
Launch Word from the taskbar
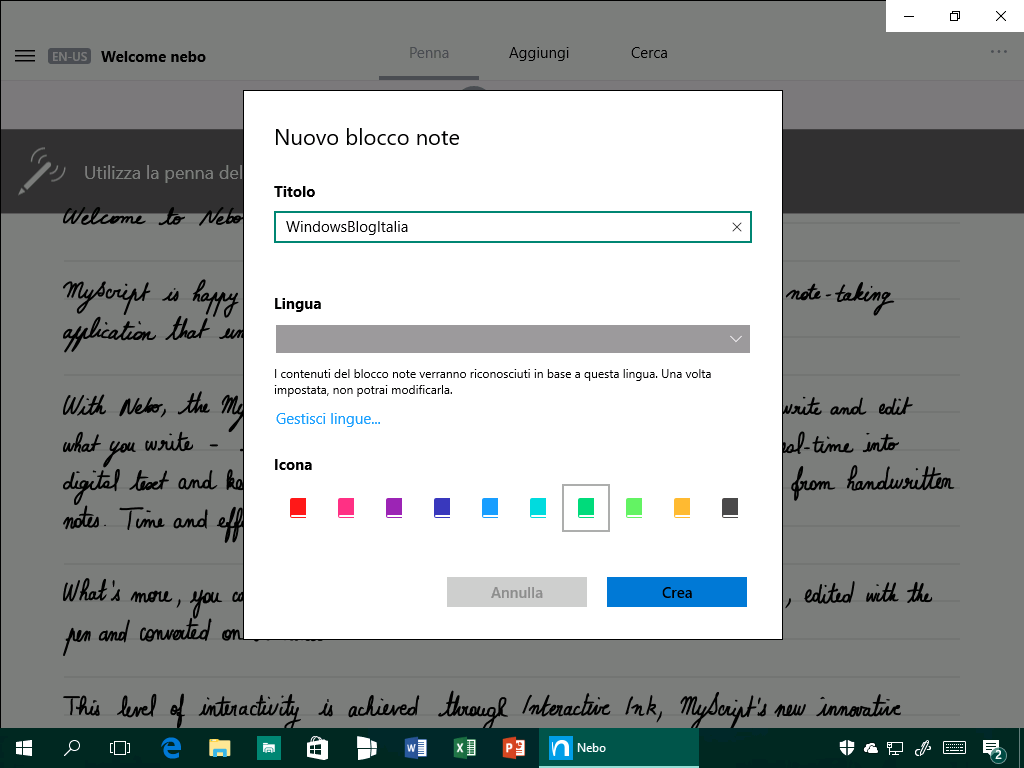click(x=415, y=748)
